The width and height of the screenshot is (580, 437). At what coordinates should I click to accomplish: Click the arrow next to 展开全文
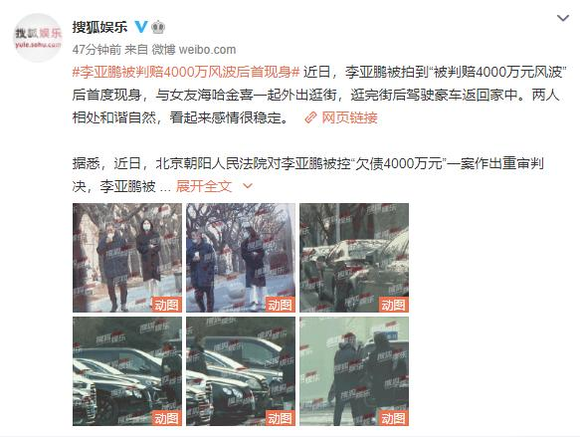point(247,186)
